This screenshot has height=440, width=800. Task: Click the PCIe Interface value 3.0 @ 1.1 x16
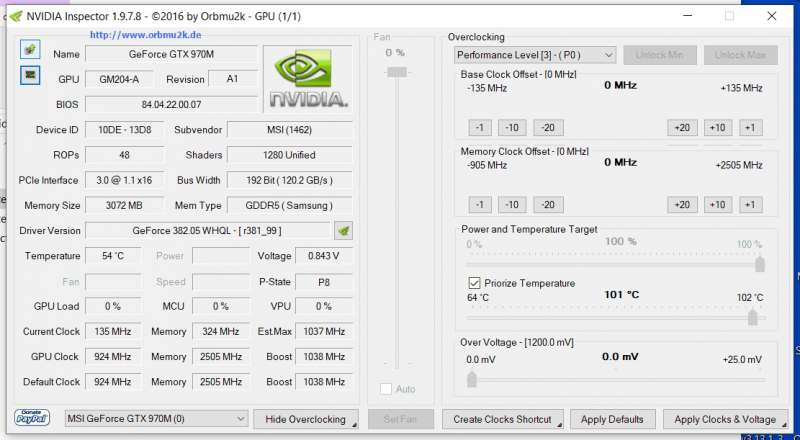(124, 180)
